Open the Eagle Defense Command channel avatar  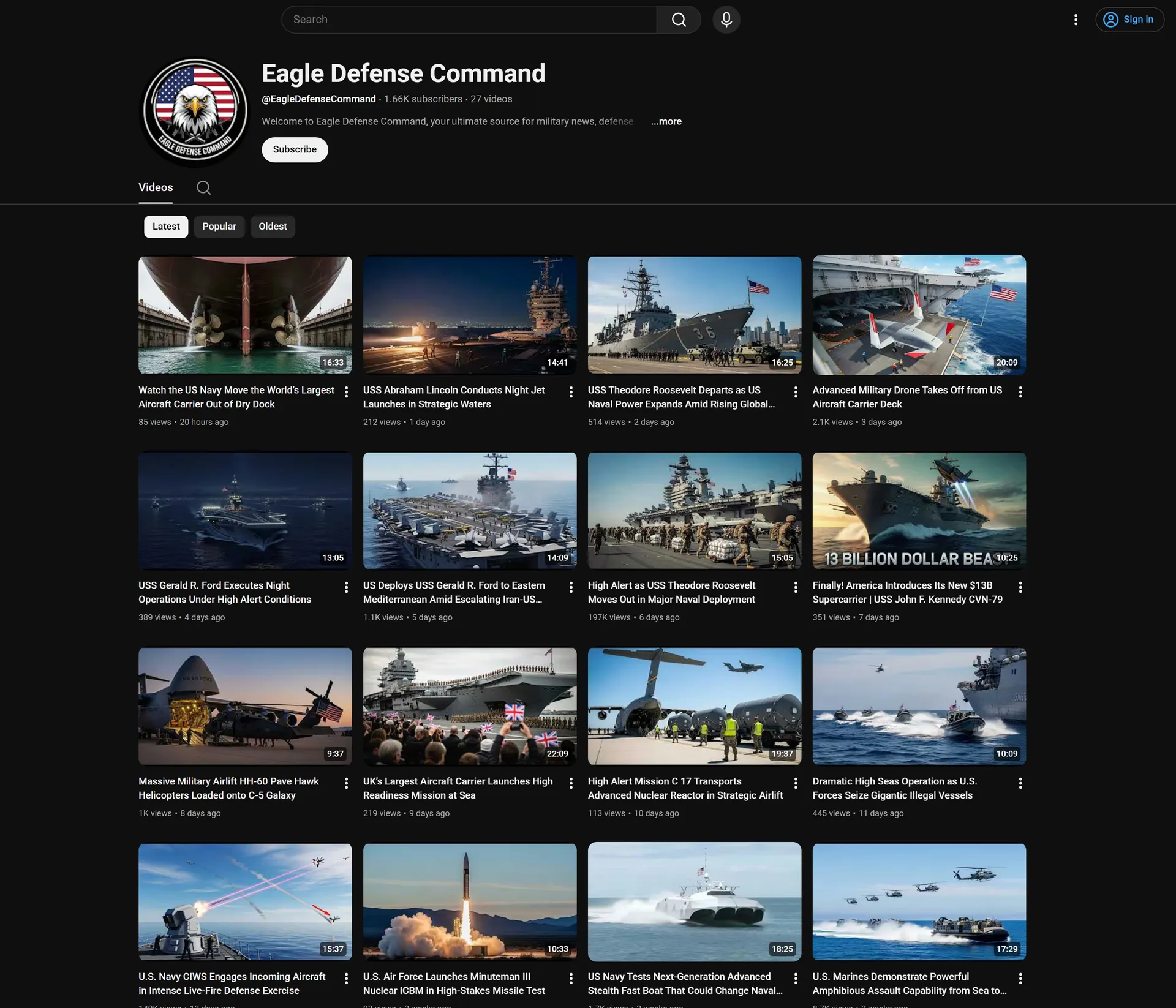[195, 111]
